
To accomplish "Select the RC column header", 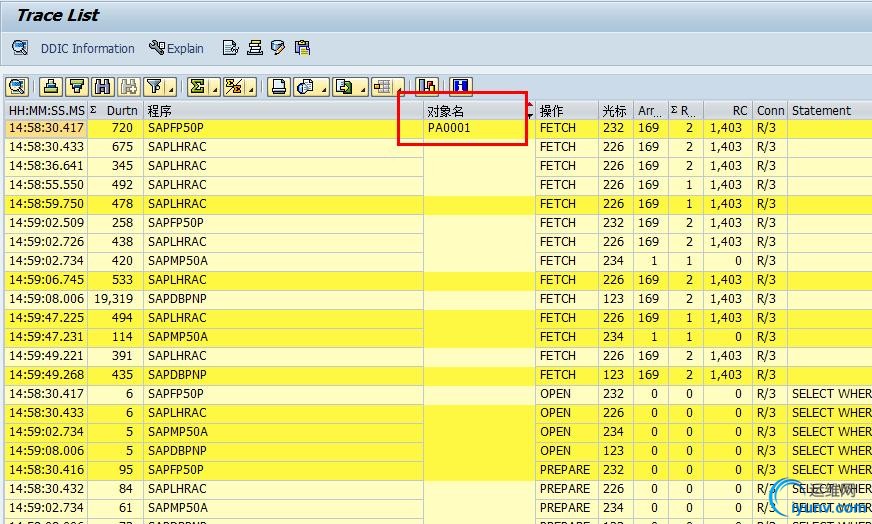I will pyautogui.click(x=727, y=111).
